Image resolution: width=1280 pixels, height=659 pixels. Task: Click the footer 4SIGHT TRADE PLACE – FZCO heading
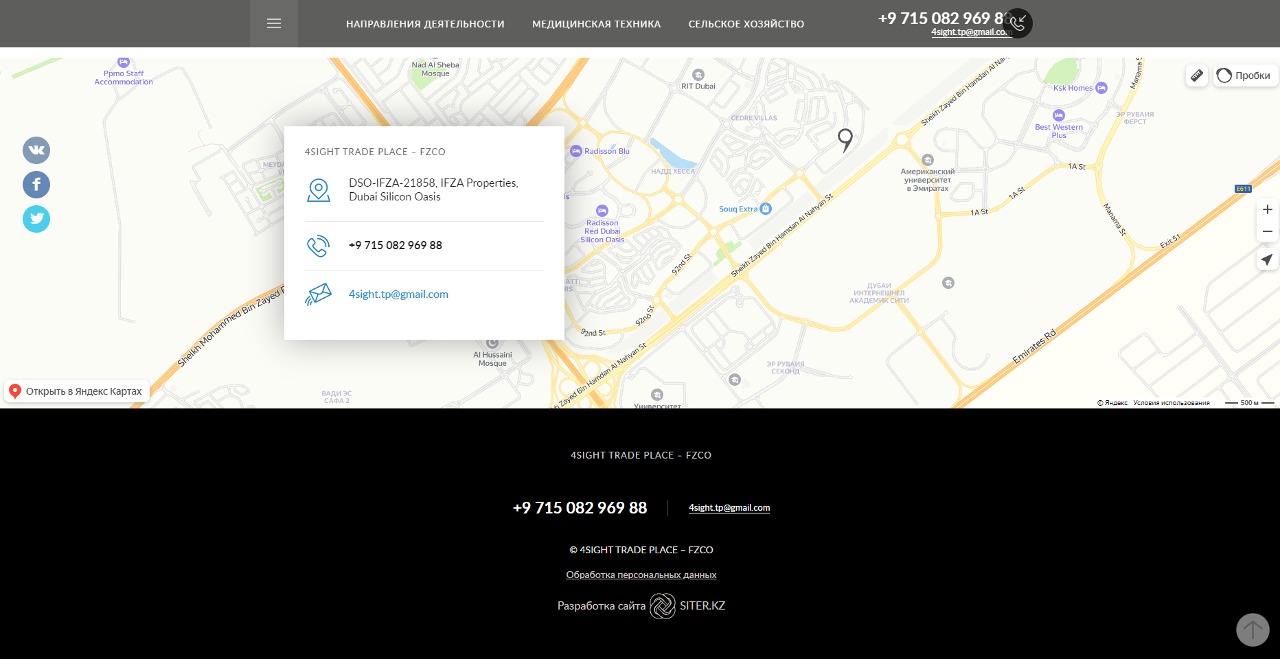point(641,455)
